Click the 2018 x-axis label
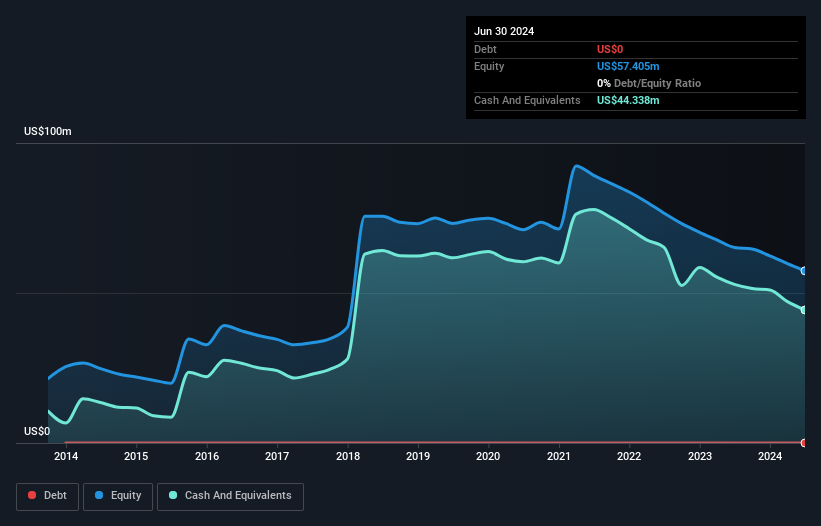Viewport: 821px width, 526px height. point(348,456)
